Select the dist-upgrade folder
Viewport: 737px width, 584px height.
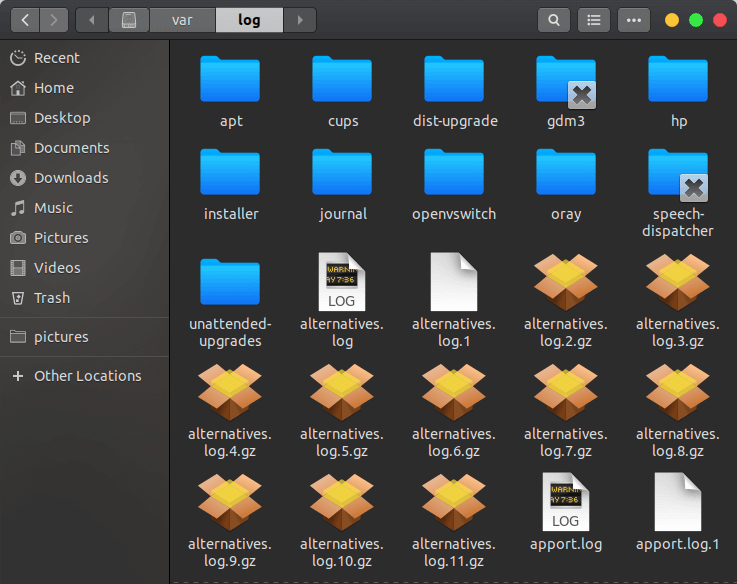point(455,92)
